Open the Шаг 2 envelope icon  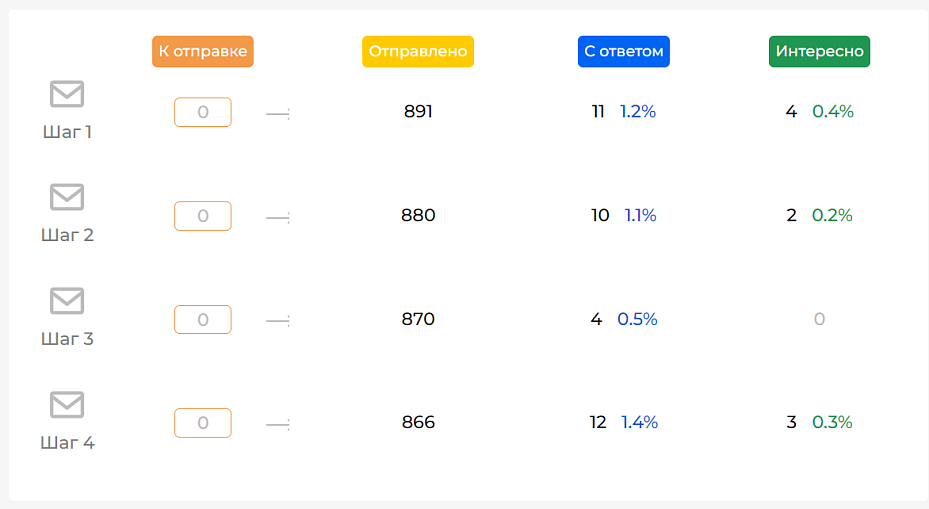click(x=67, y=197)
